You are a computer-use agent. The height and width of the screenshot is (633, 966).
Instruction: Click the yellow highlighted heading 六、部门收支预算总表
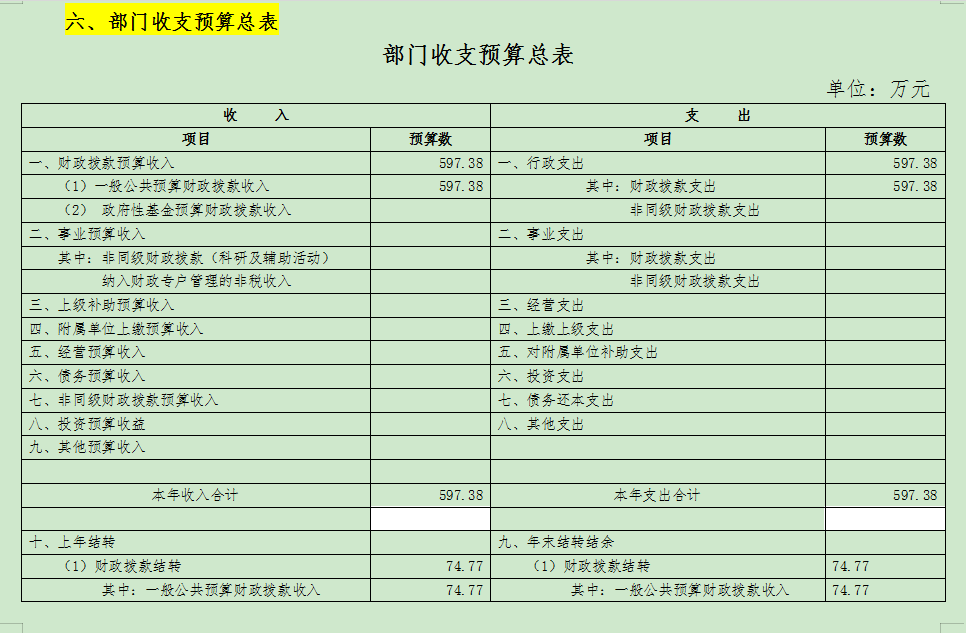pyautogui.click(x=172, y=21)
